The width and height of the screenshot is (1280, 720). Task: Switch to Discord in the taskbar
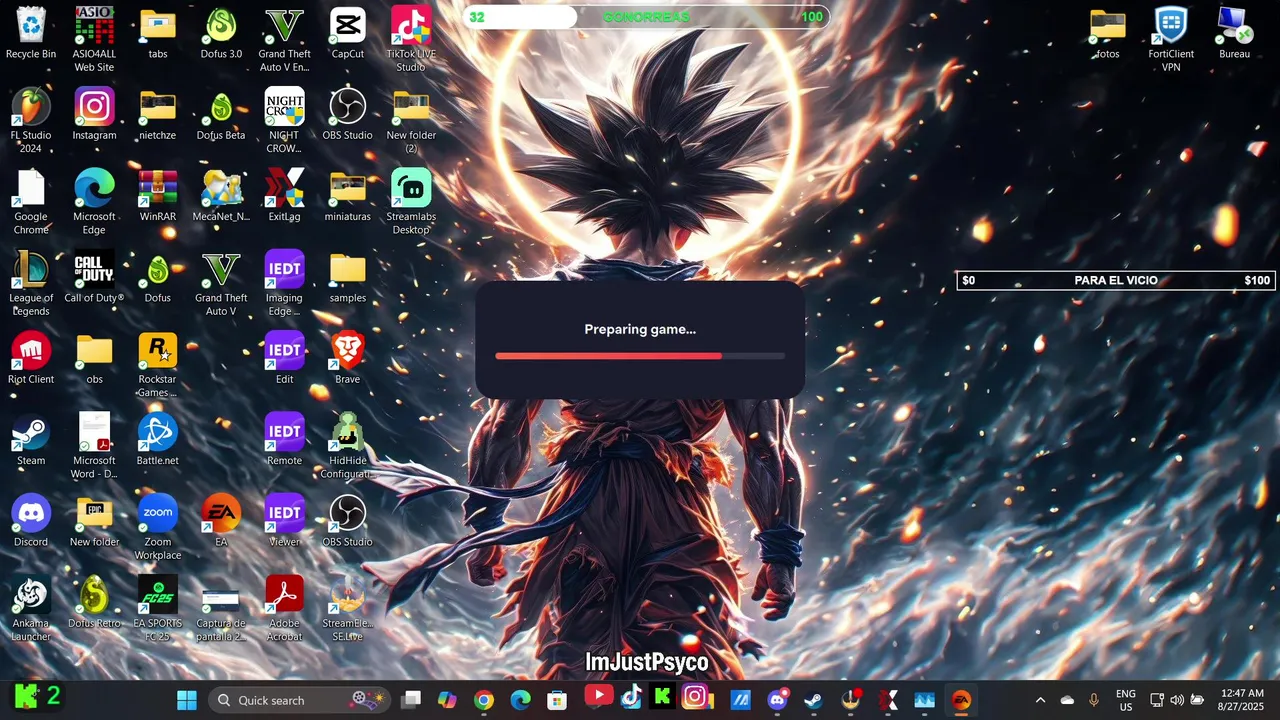pos(778,700)
